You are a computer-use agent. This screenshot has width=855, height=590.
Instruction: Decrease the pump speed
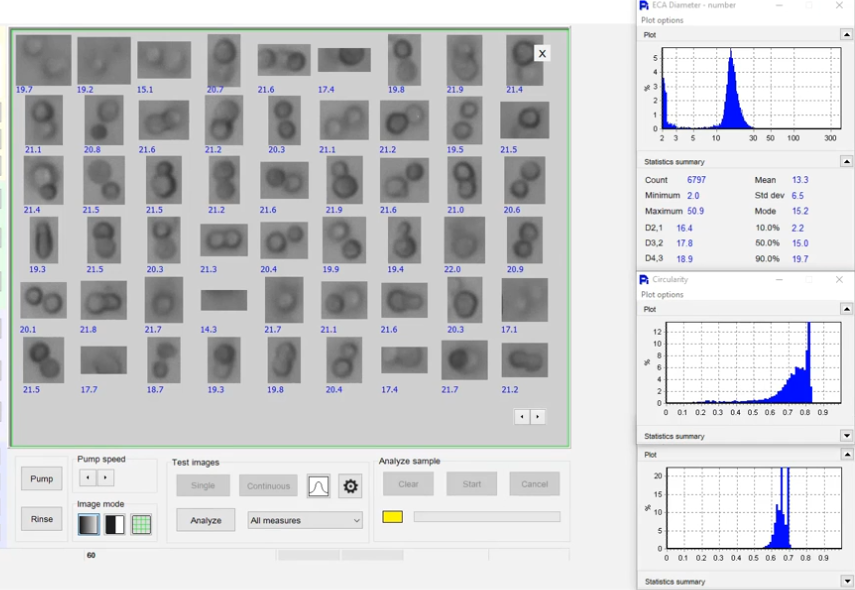(x=88, y=478)
